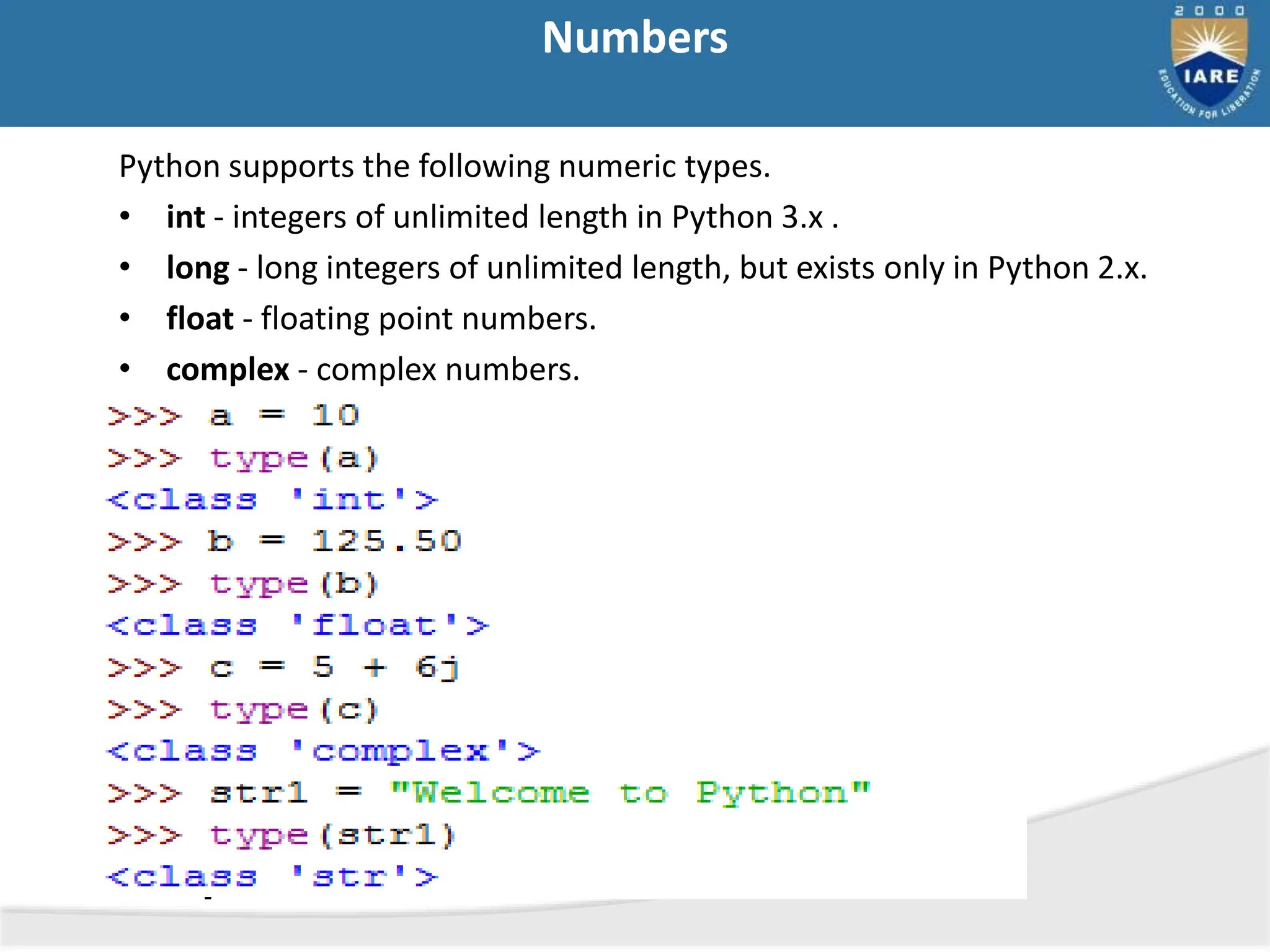Click the b = 125.50 code line
Image resolution: width=1270 pixels, height=952 pixels.
(284, 541)
